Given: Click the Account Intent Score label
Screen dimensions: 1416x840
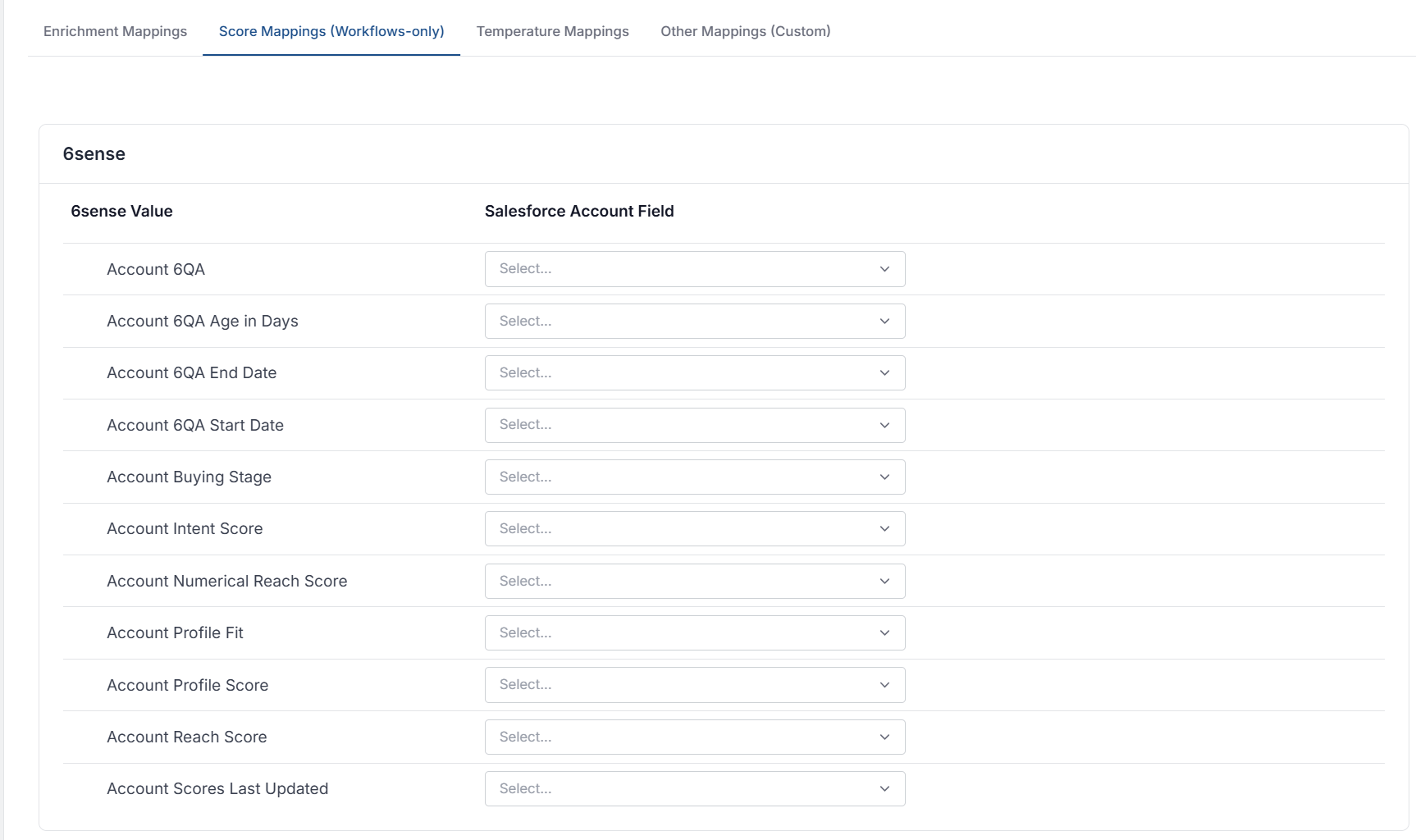Looking at the screenshot, I should click(185, 529).
